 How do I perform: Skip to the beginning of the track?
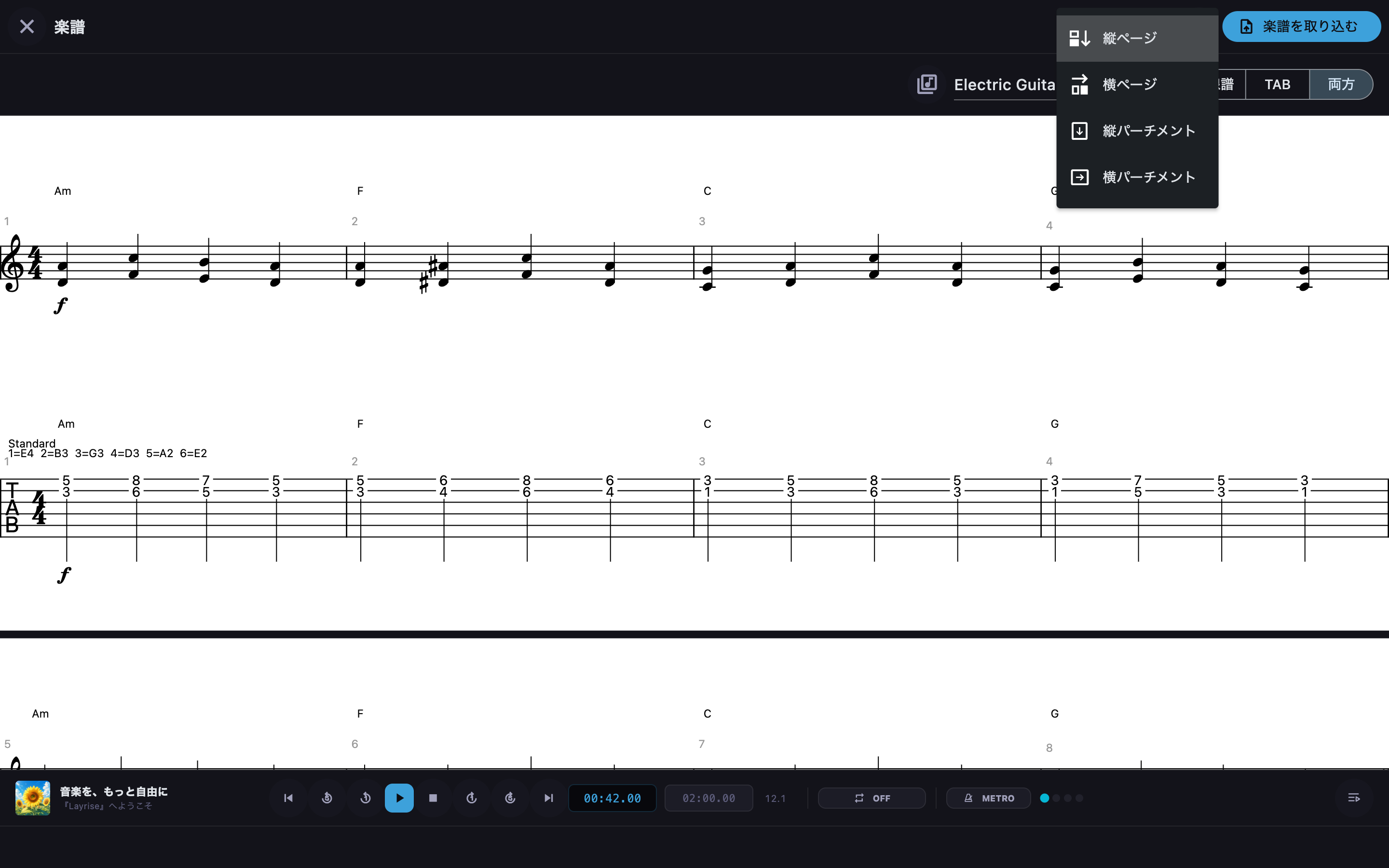(x=289, y=798)
